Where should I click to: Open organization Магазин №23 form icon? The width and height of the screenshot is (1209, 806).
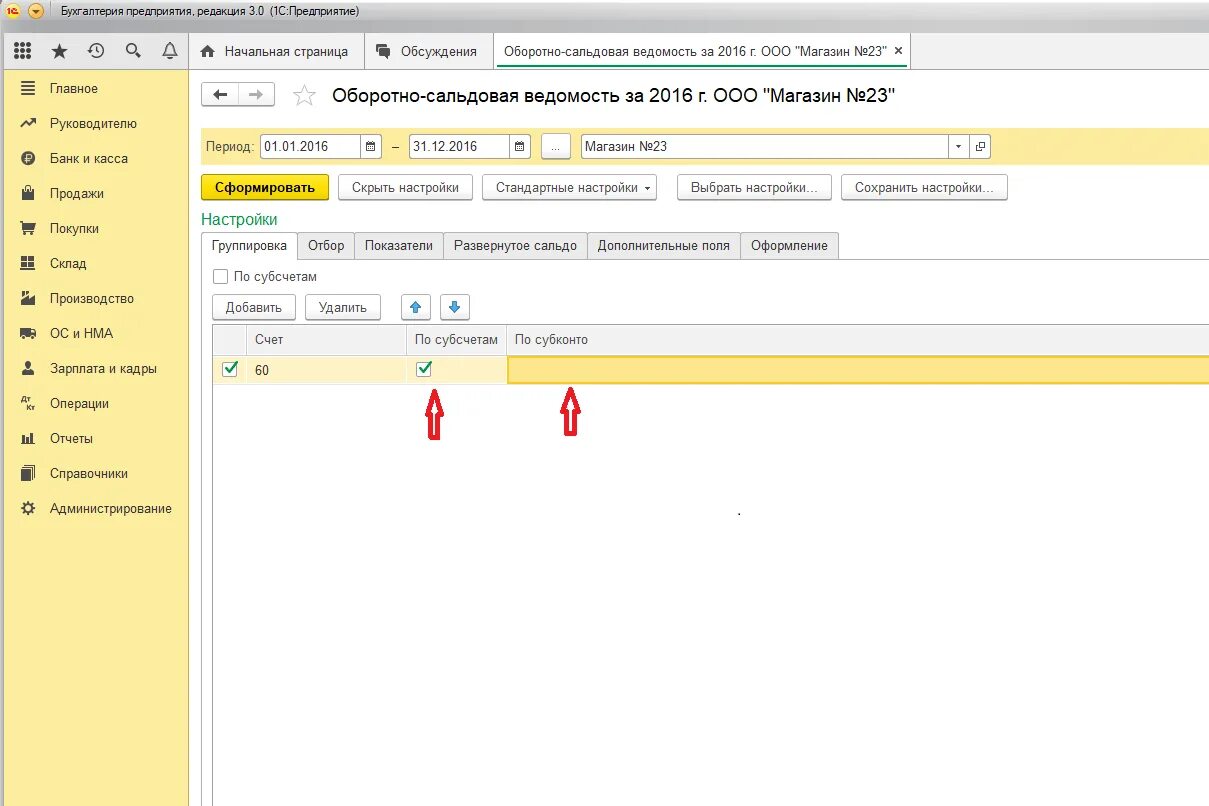pos(980,146)
